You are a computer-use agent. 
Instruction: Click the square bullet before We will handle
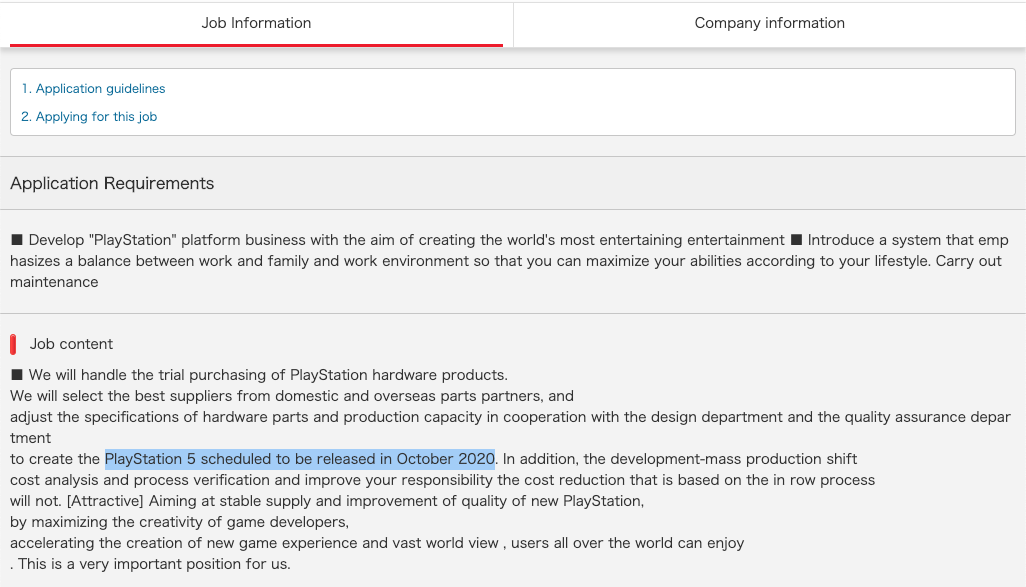(x=17, y=375)
